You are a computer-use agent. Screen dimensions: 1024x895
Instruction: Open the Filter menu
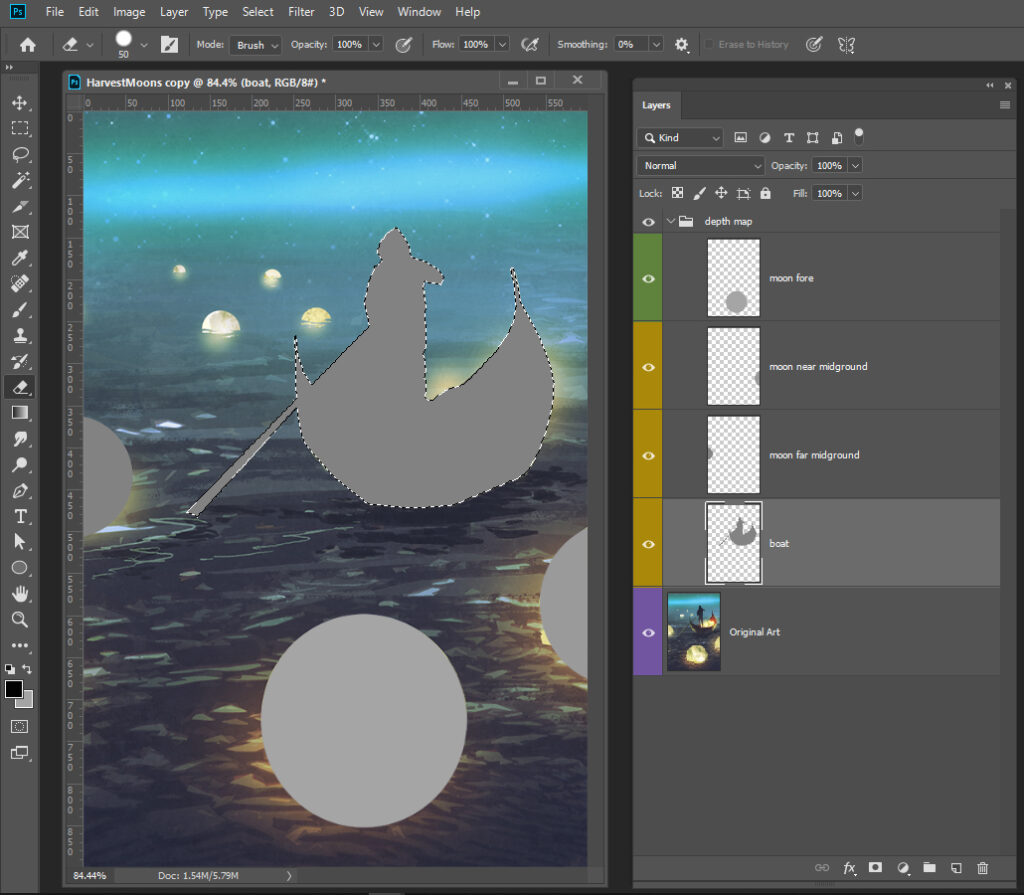(x=300, y=12)
